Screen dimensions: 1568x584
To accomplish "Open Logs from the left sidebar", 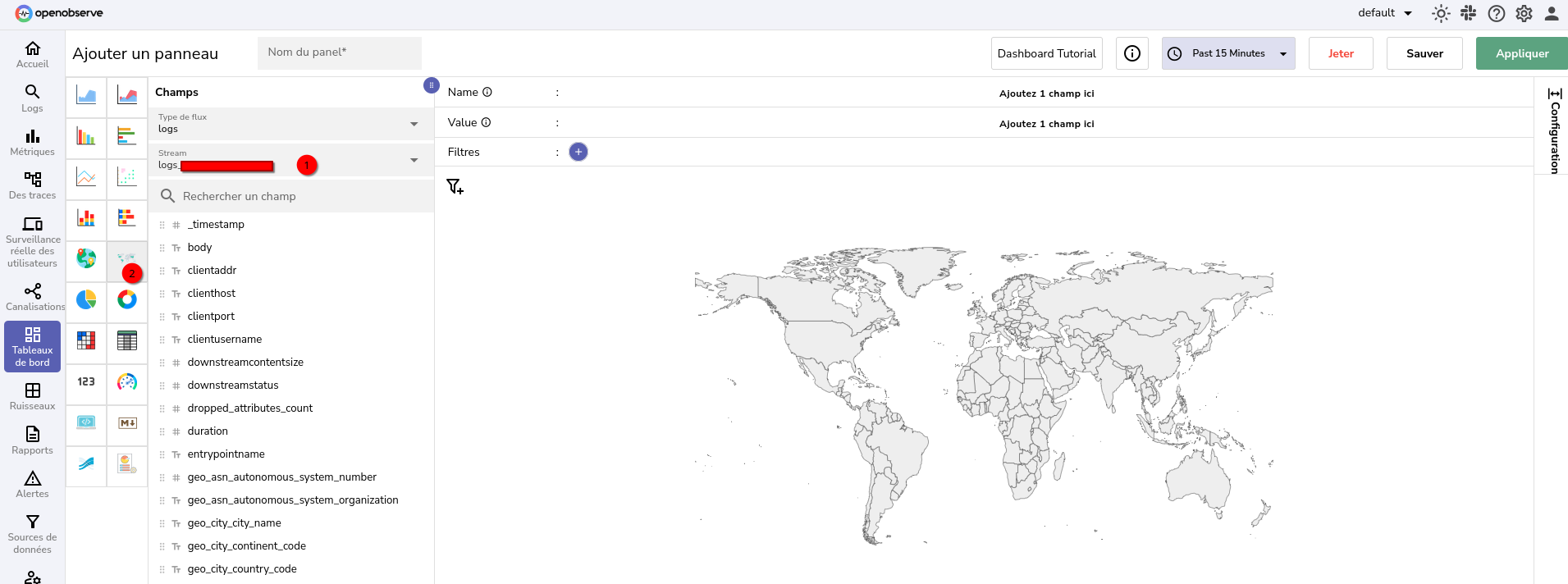I will coord(33,98).
